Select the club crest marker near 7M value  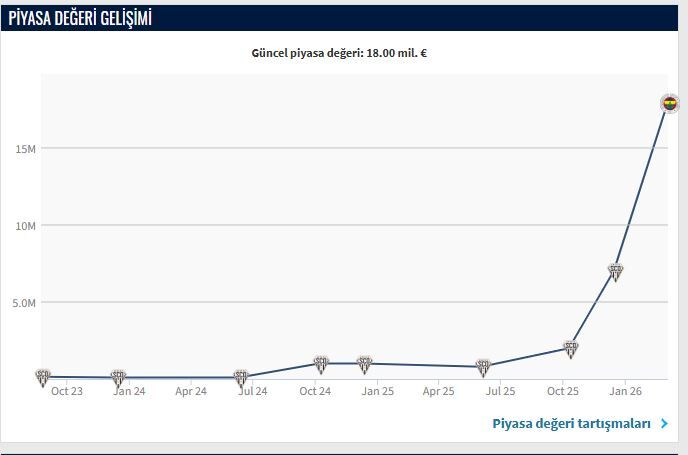pyautogui.click(x=616, y=270)
